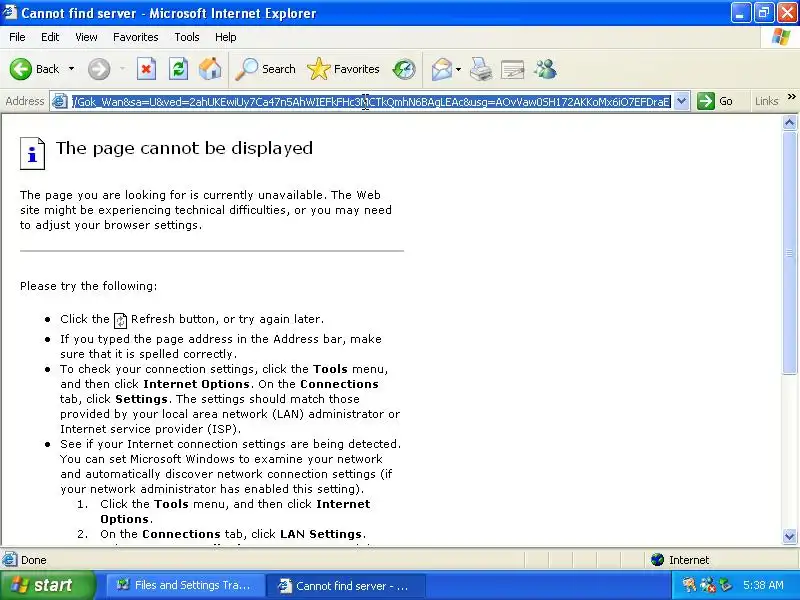Open the Back button history dropdown
Screen dimensions: 800x600
[71, 69]
